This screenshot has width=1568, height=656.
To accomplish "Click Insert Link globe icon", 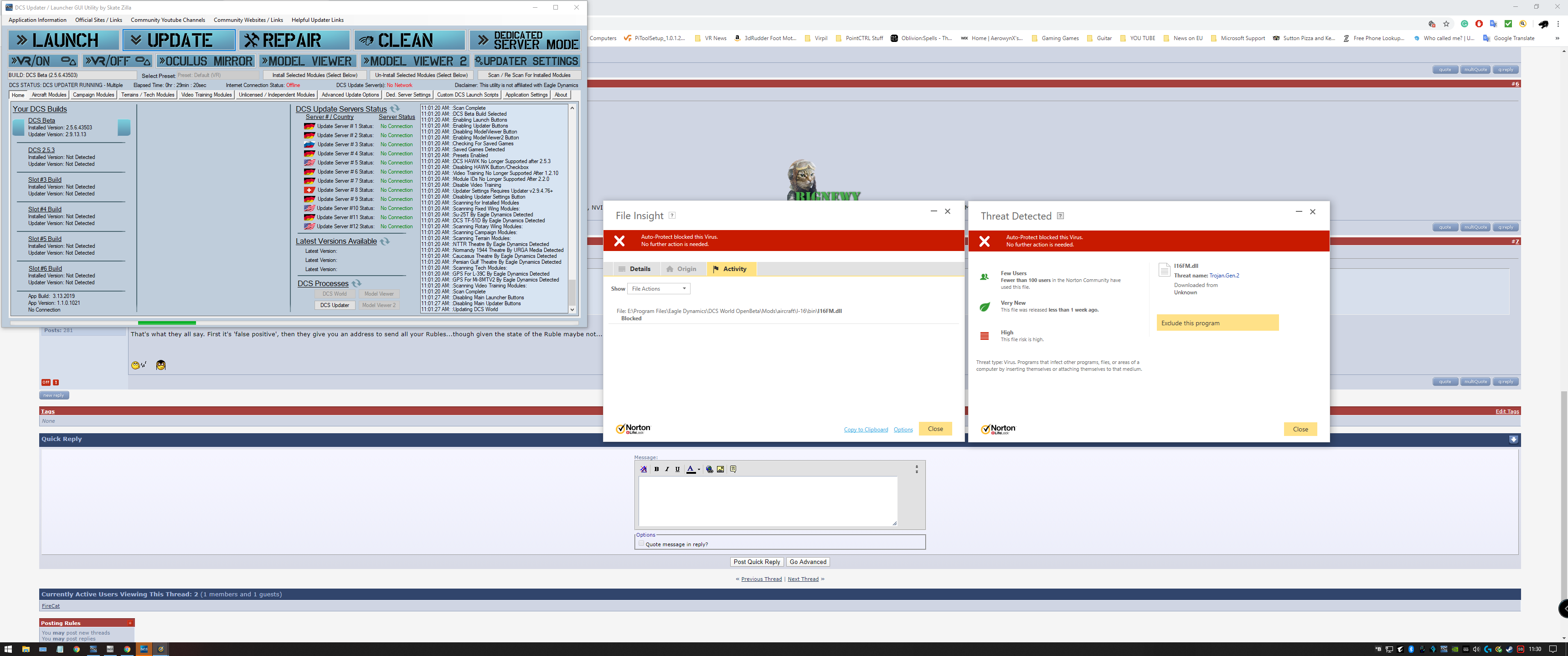I will point(709,469).
